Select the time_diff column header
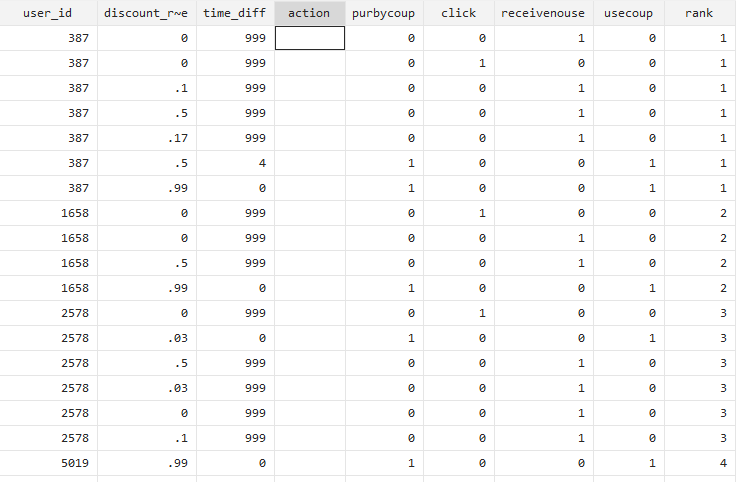This screenshot has width=736, height=482. click(235, 13)
